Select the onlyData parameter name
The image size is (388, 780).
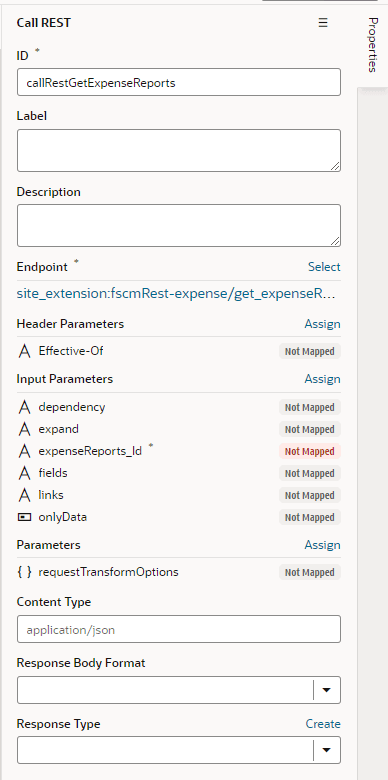pyautogui.click(x=63, y=517)
